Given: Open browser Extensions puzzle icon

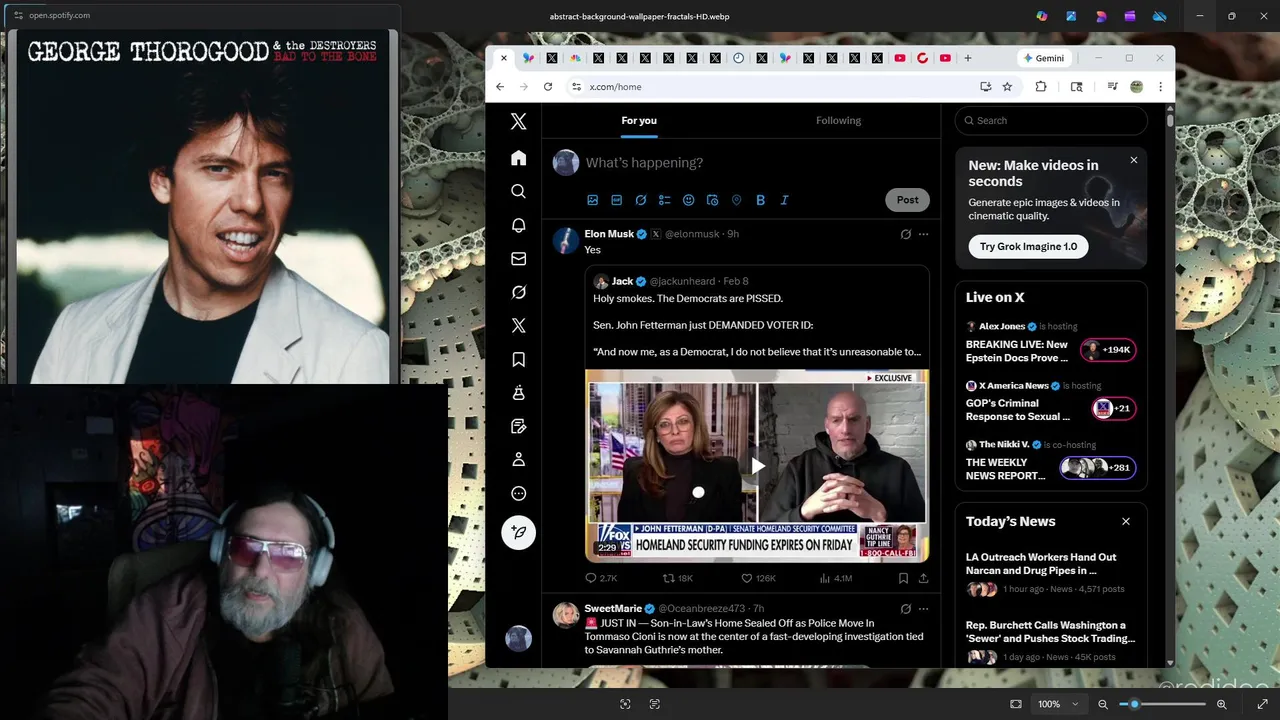Looking at the screenshot, I should pos(1041,87).
